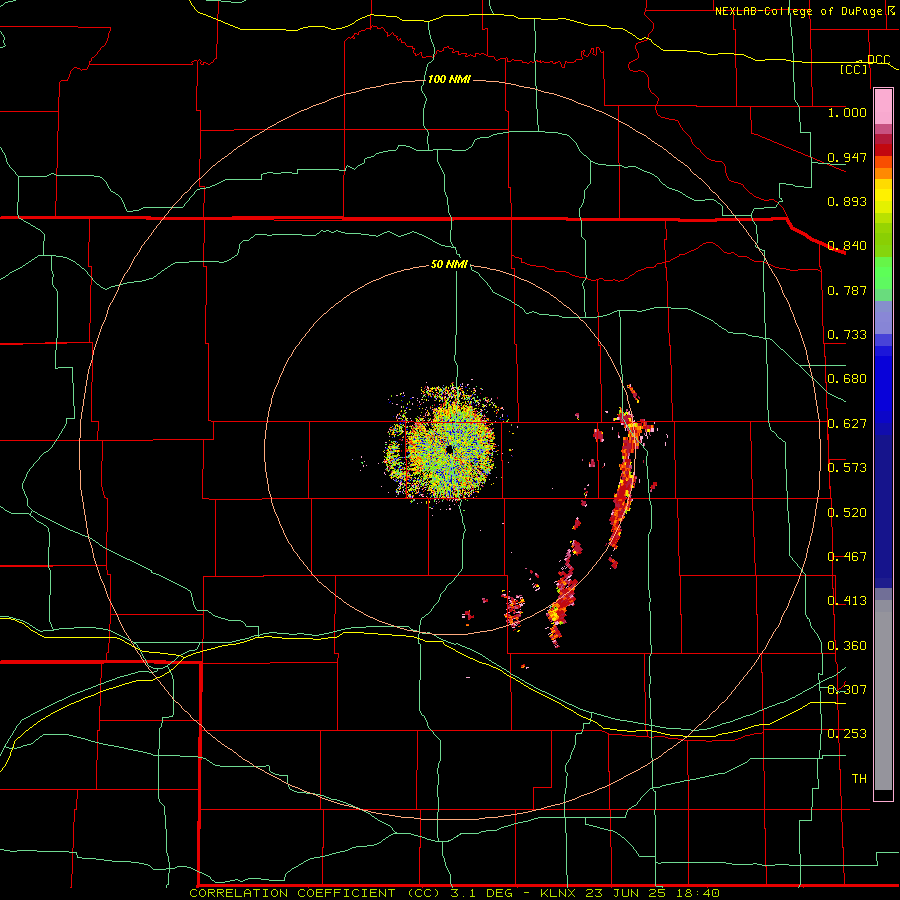Click the 0.947 scale value
900x900 pixels.
(x=847, y=157)
